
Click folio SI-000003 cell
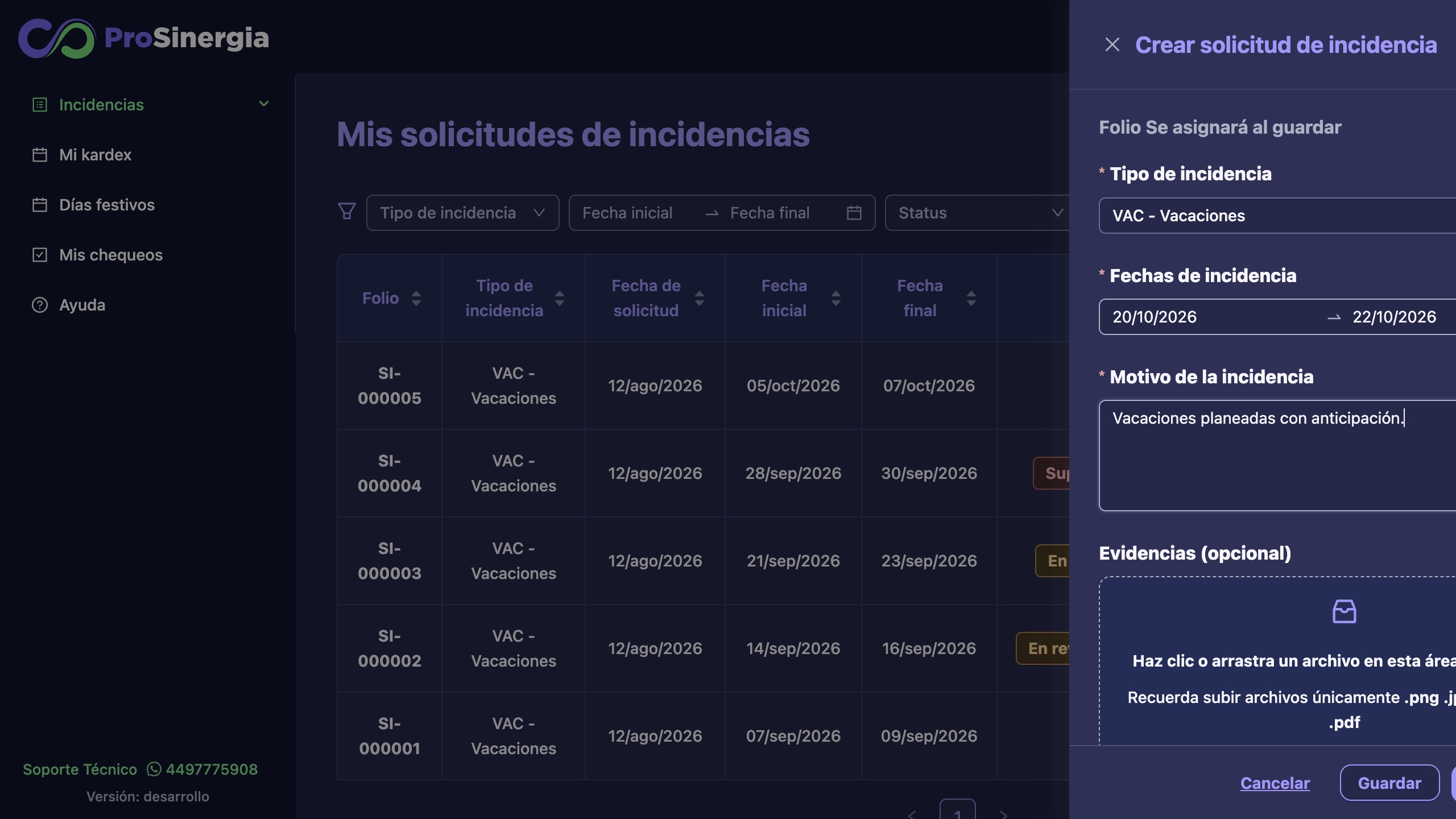click(390, 561)
